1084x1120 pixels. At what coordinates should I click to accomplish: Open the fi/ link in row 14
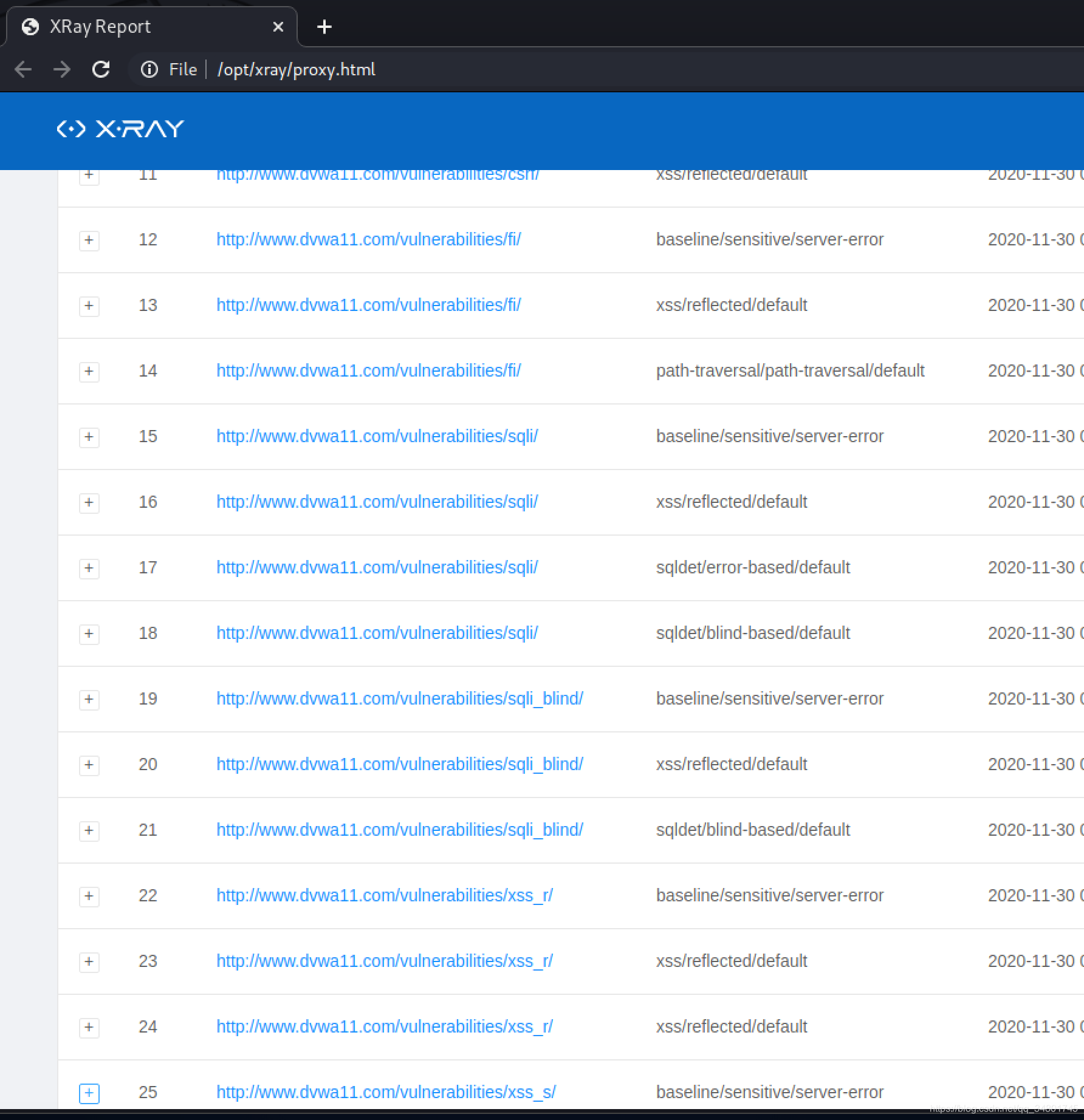(368, 370)
